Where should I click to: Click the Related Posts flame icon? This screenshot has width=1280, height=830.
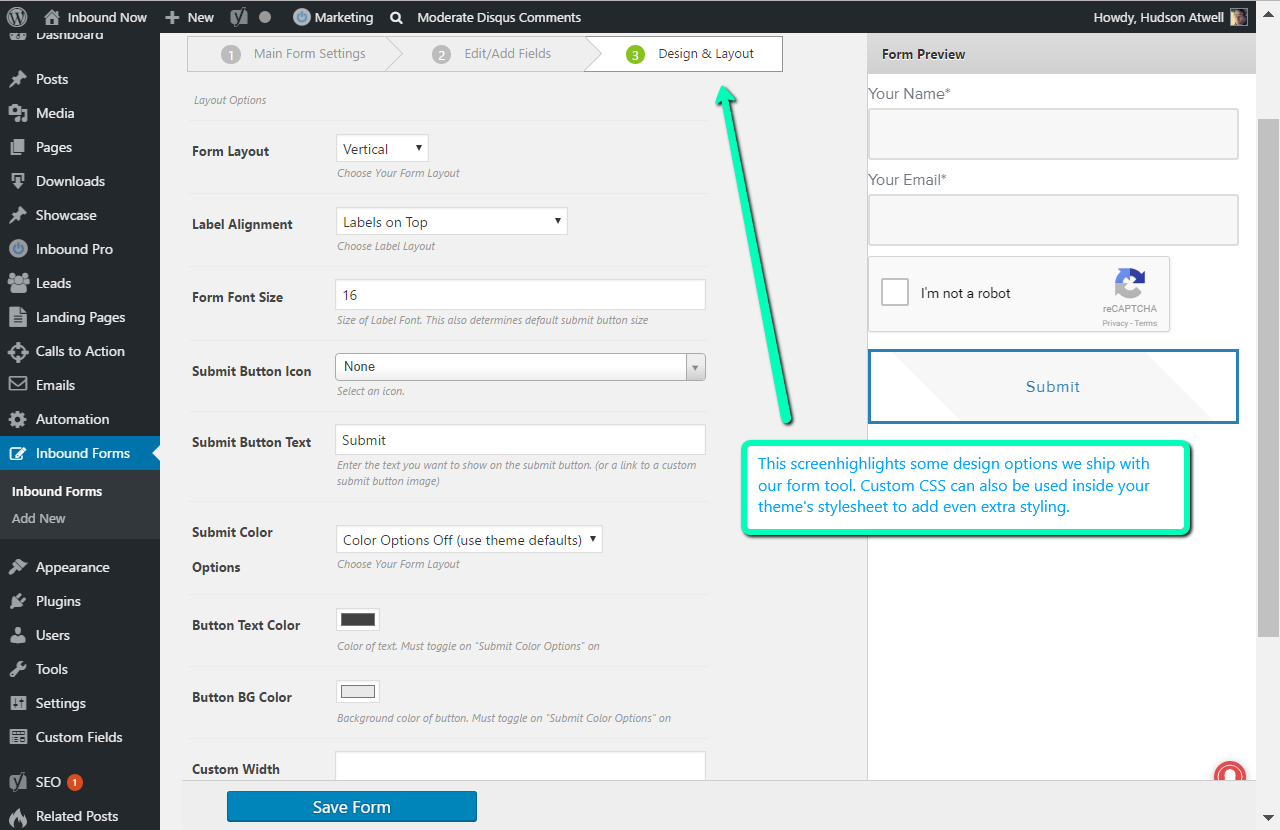click(18, 816)
